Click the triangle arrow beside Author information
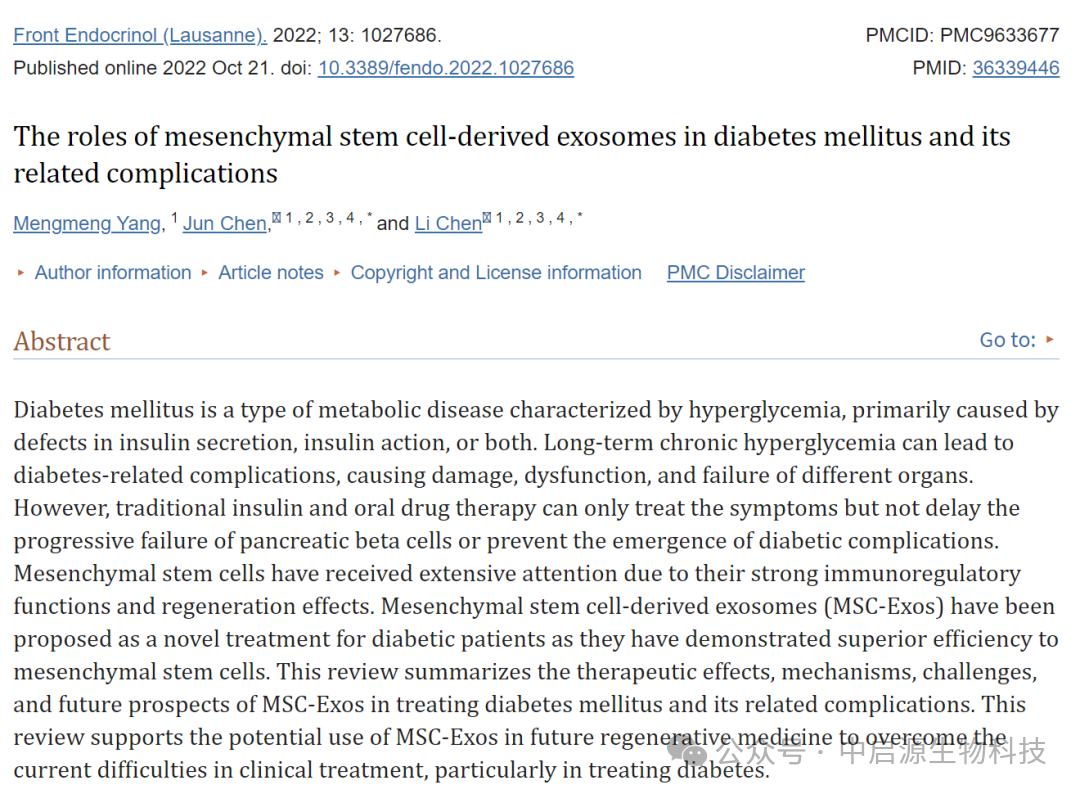1080x794 pixels. [21, 273]
